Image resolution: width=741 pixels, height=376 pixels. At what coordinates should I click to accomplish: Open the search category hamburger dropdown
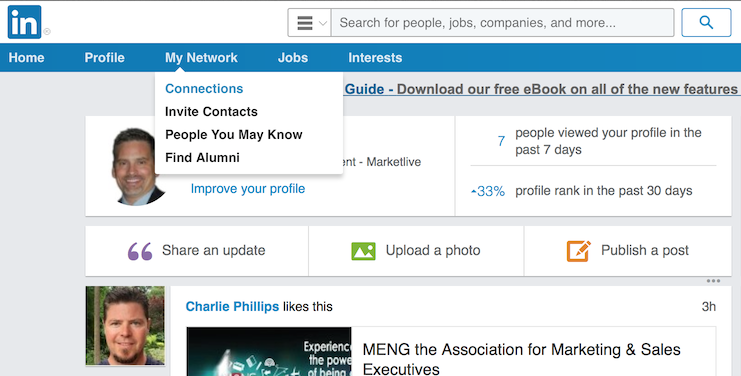[310, 22]
